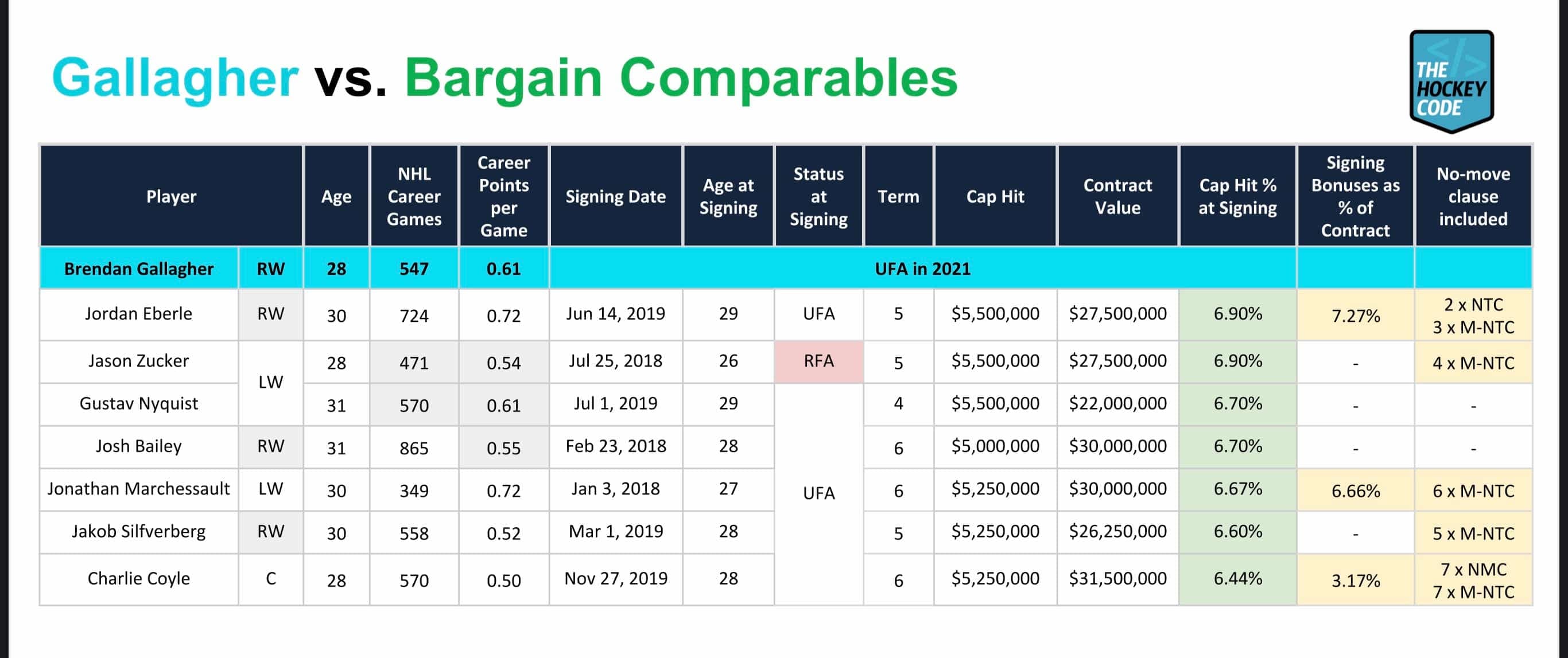Click the pink RFA status cell
1568x658 pixels.
818,361
